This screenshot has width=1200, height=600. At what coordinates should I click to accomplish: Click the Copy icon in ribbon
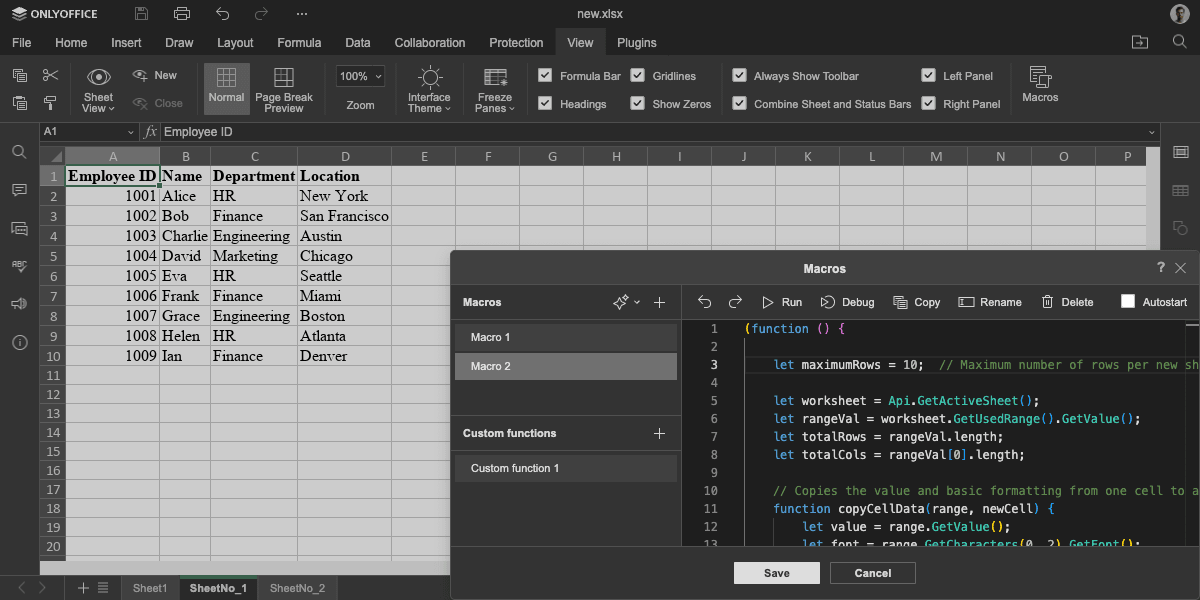19,75
